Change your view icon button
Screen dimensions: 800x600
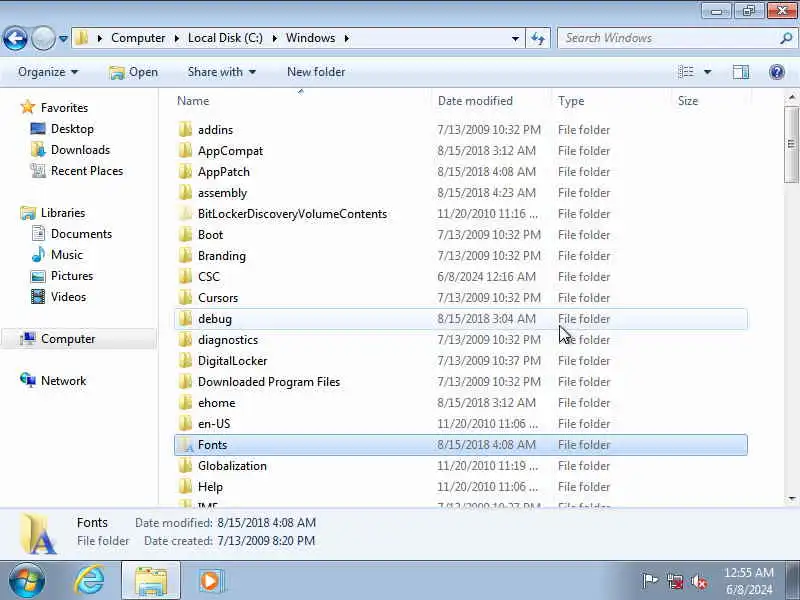686,72
